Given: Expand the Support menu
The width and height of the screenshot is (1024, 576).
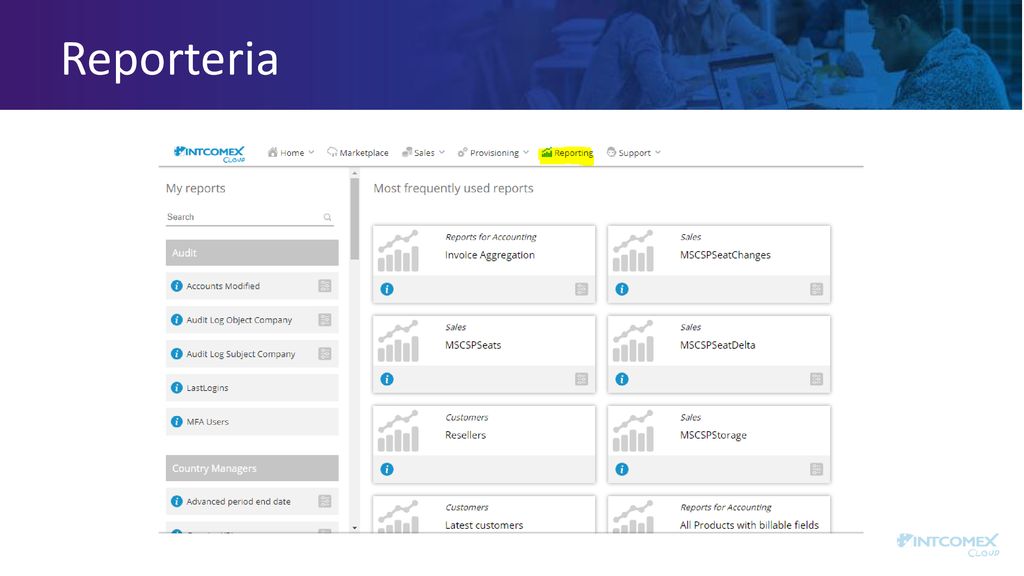Looking at the screenshot, I should (x=633, y=153).
